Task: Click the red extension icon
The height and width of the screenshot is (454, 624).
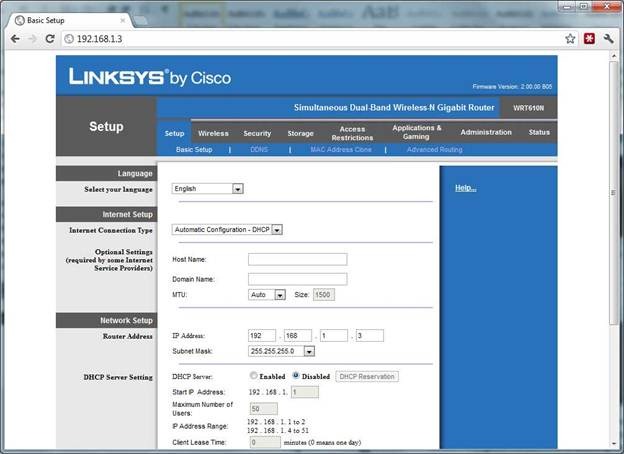Action: coord(589,39)
